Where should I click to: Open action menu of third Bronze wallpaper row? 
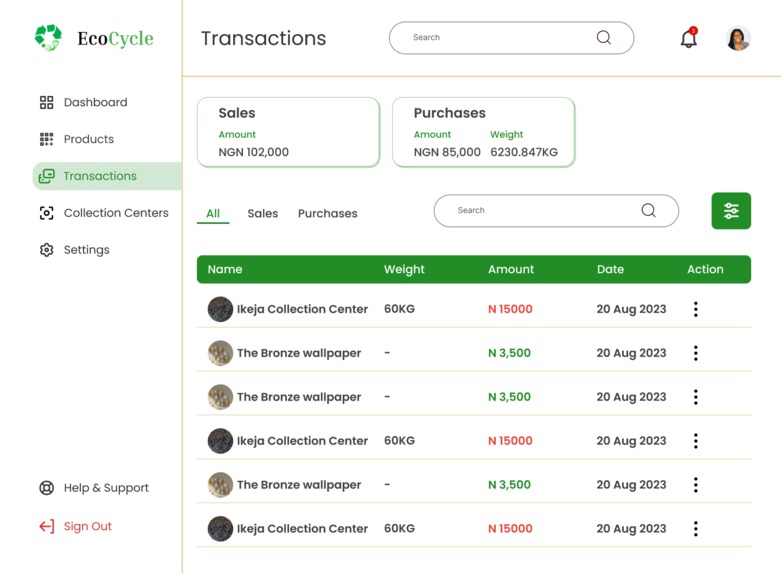tap(696, 485)
